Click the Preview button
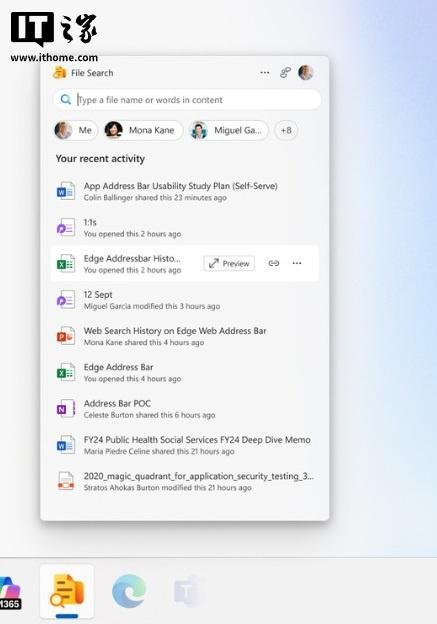437x624 pixels. [x=229, y=263]
